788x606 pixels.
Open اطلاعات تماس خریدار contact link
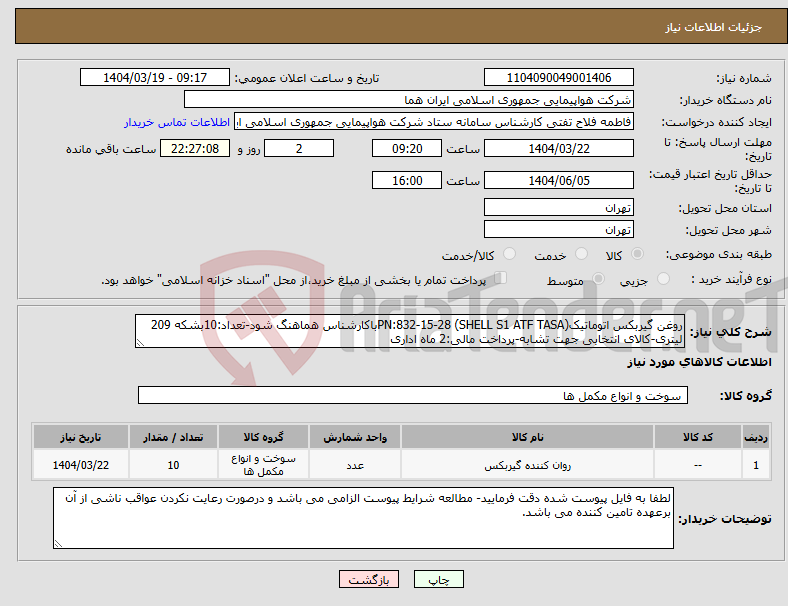[177, 123]
